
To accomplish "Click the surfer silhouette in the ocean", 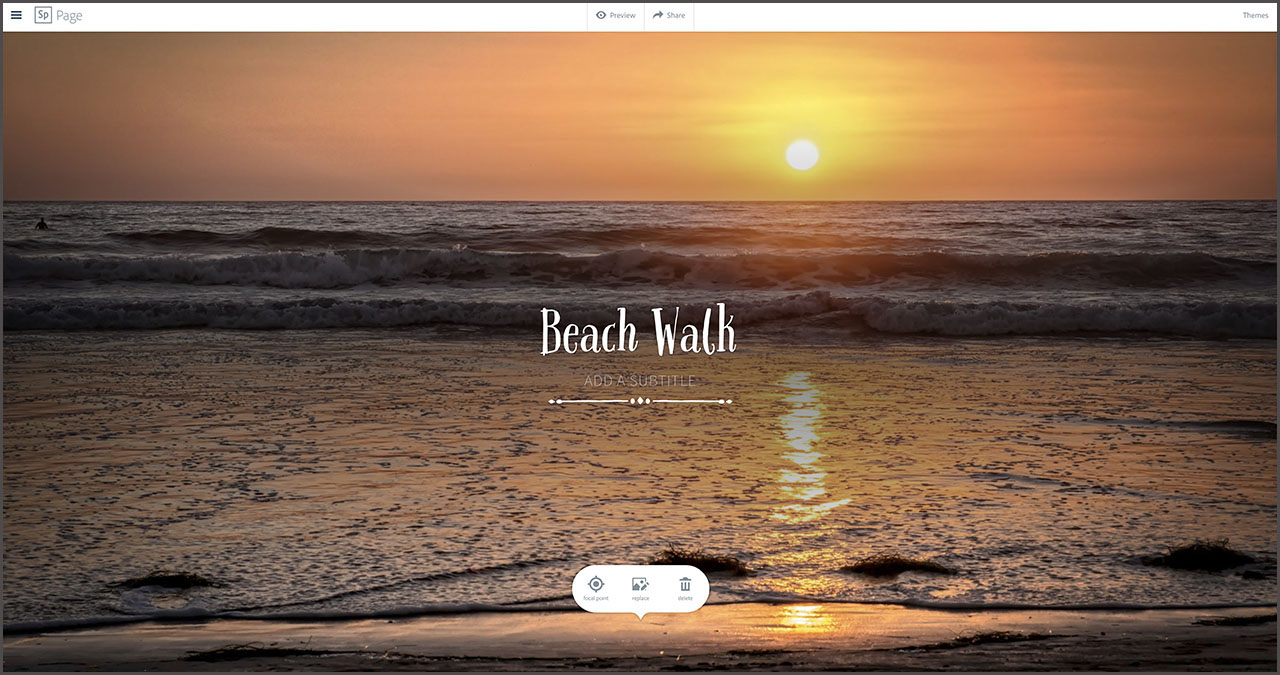I will [41, 224].
